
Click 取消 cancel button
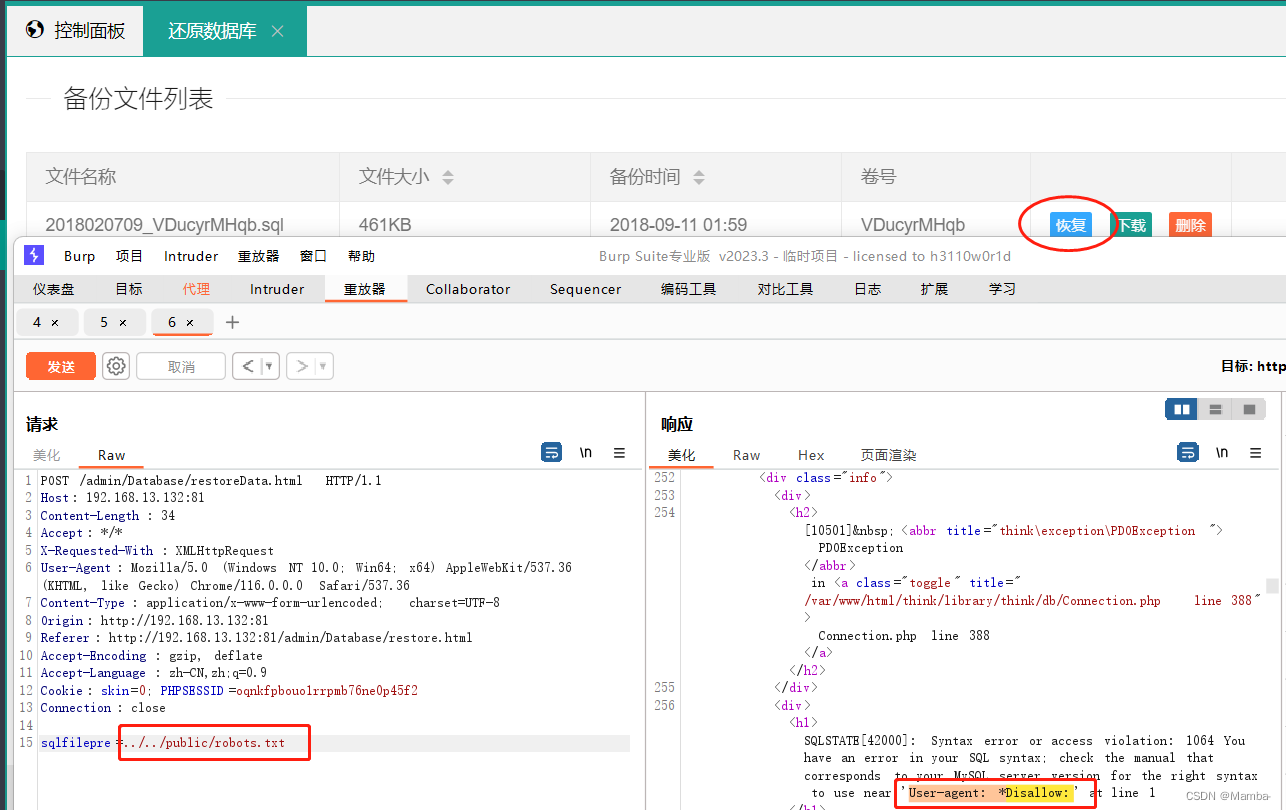(181, 366)
